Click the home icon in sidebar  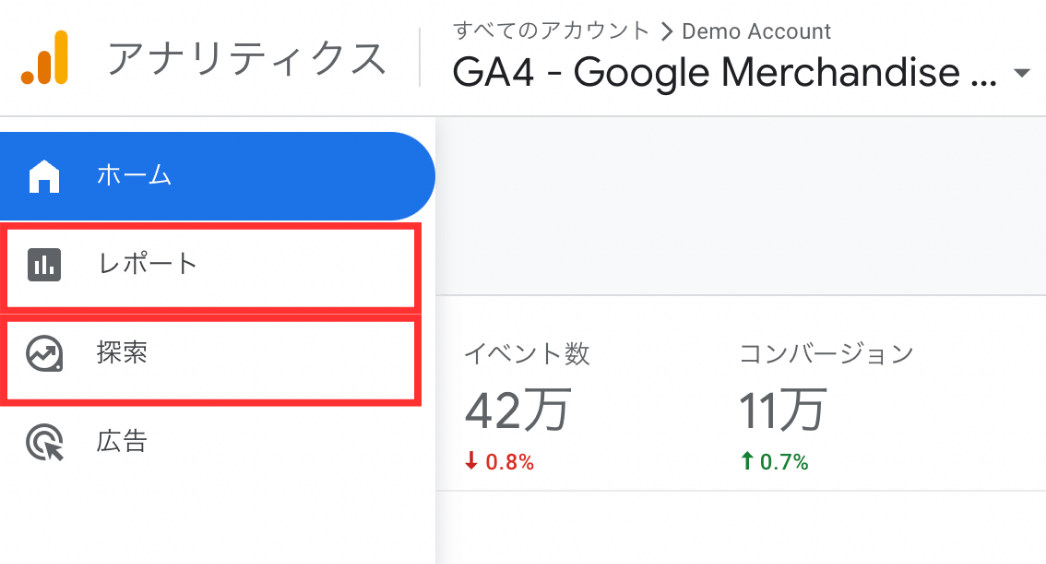44,176
